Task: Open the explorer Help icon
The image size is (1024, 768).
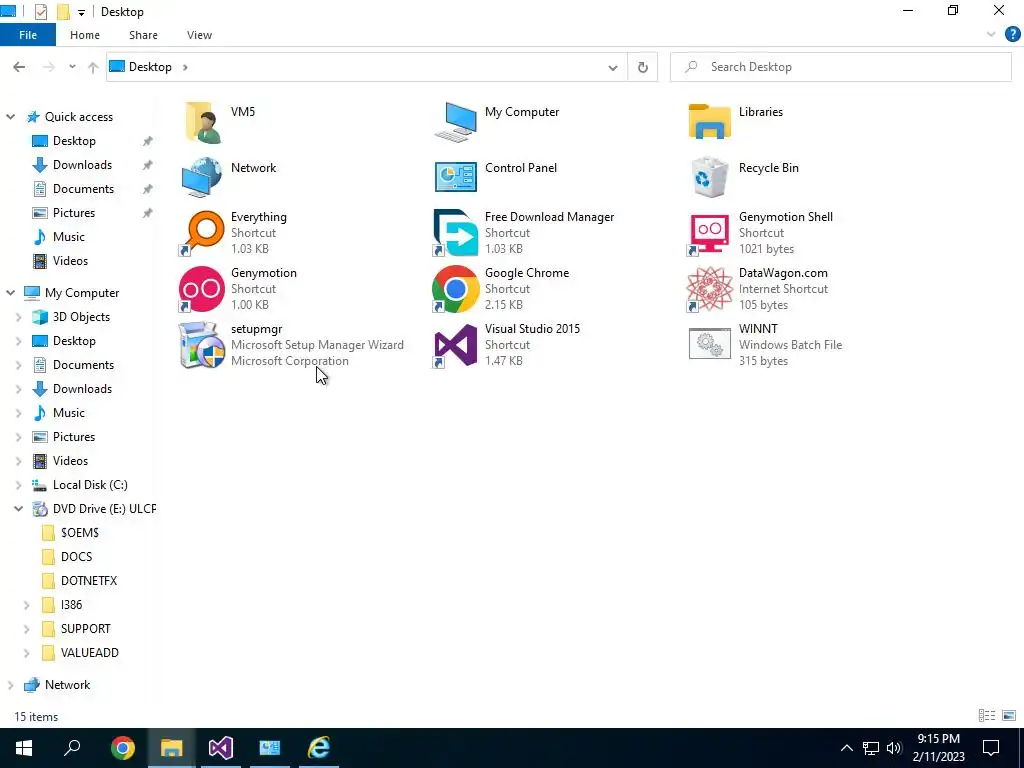Action: [1012, 35]
